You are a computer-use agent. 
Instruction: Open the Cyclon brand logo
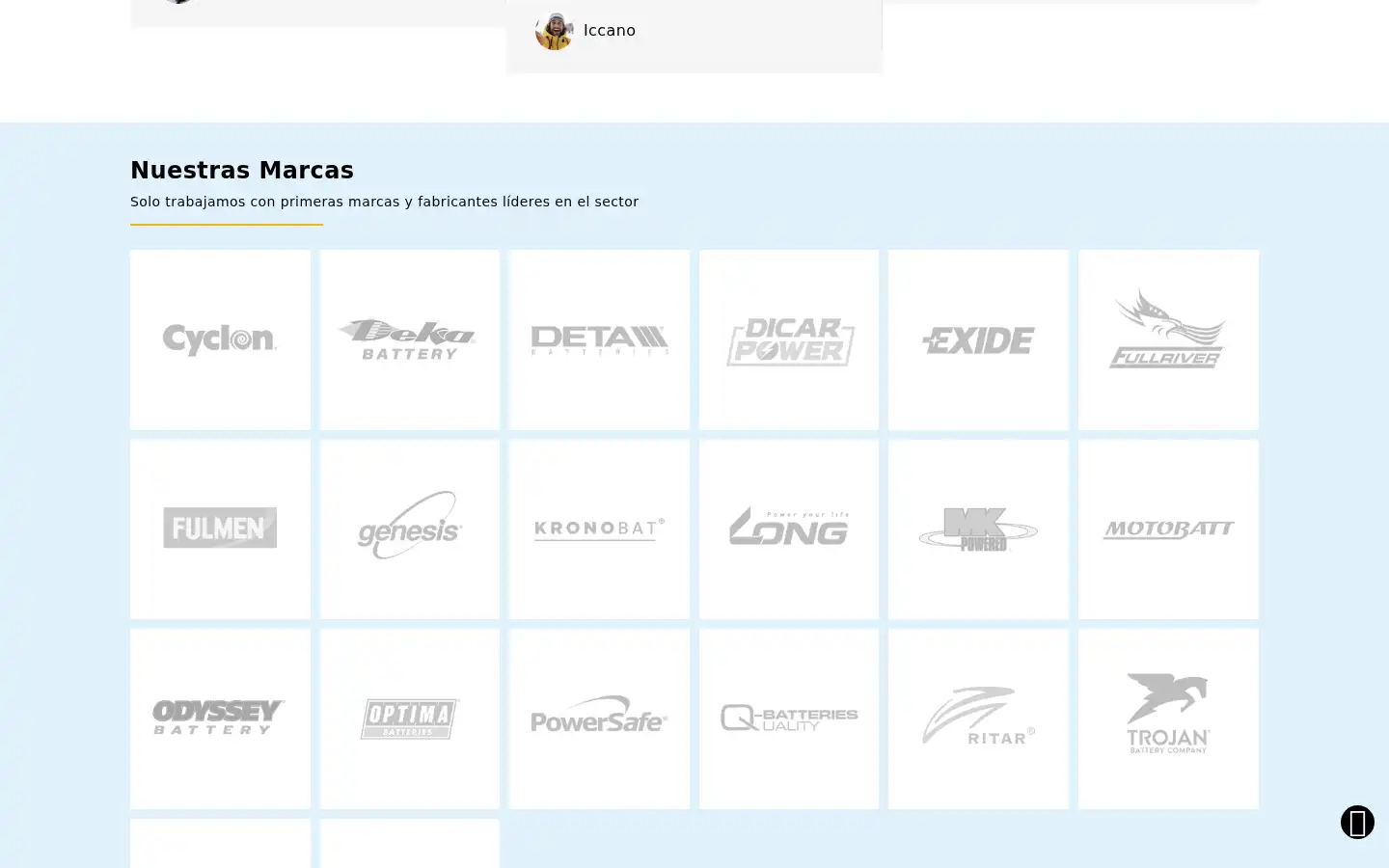point(220,339)
